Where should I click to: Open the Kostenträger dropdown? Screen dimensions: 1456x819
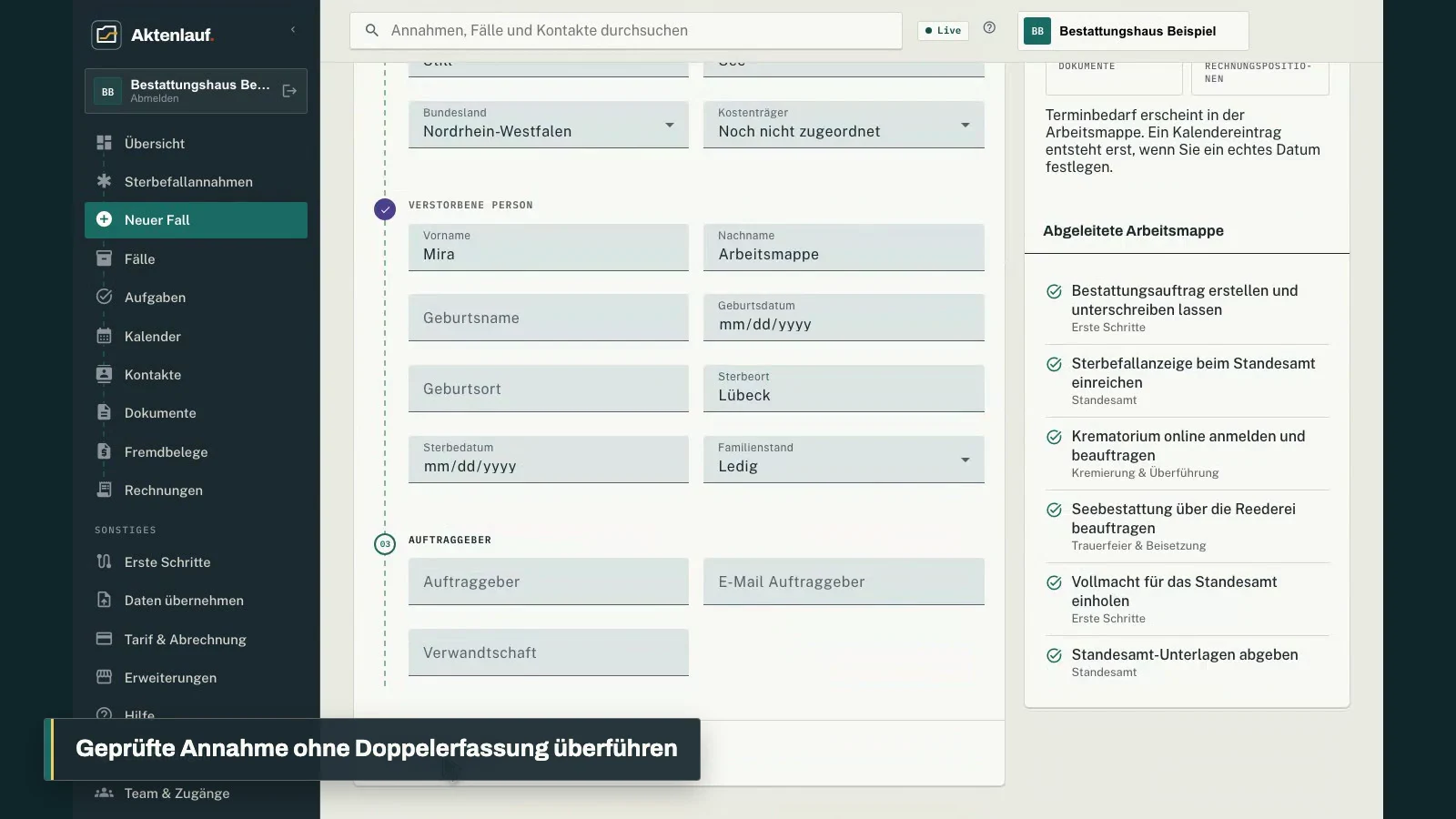coord(844,124)
